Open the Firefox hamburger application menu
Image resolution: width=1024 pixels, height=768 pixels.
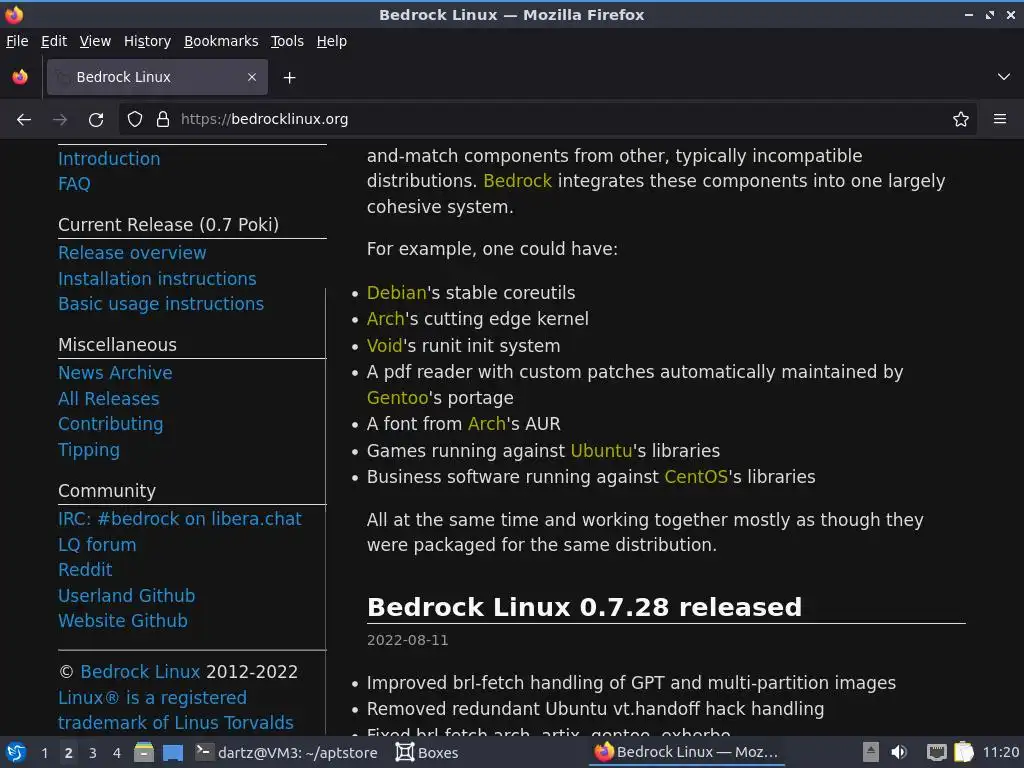[1000, 119]
